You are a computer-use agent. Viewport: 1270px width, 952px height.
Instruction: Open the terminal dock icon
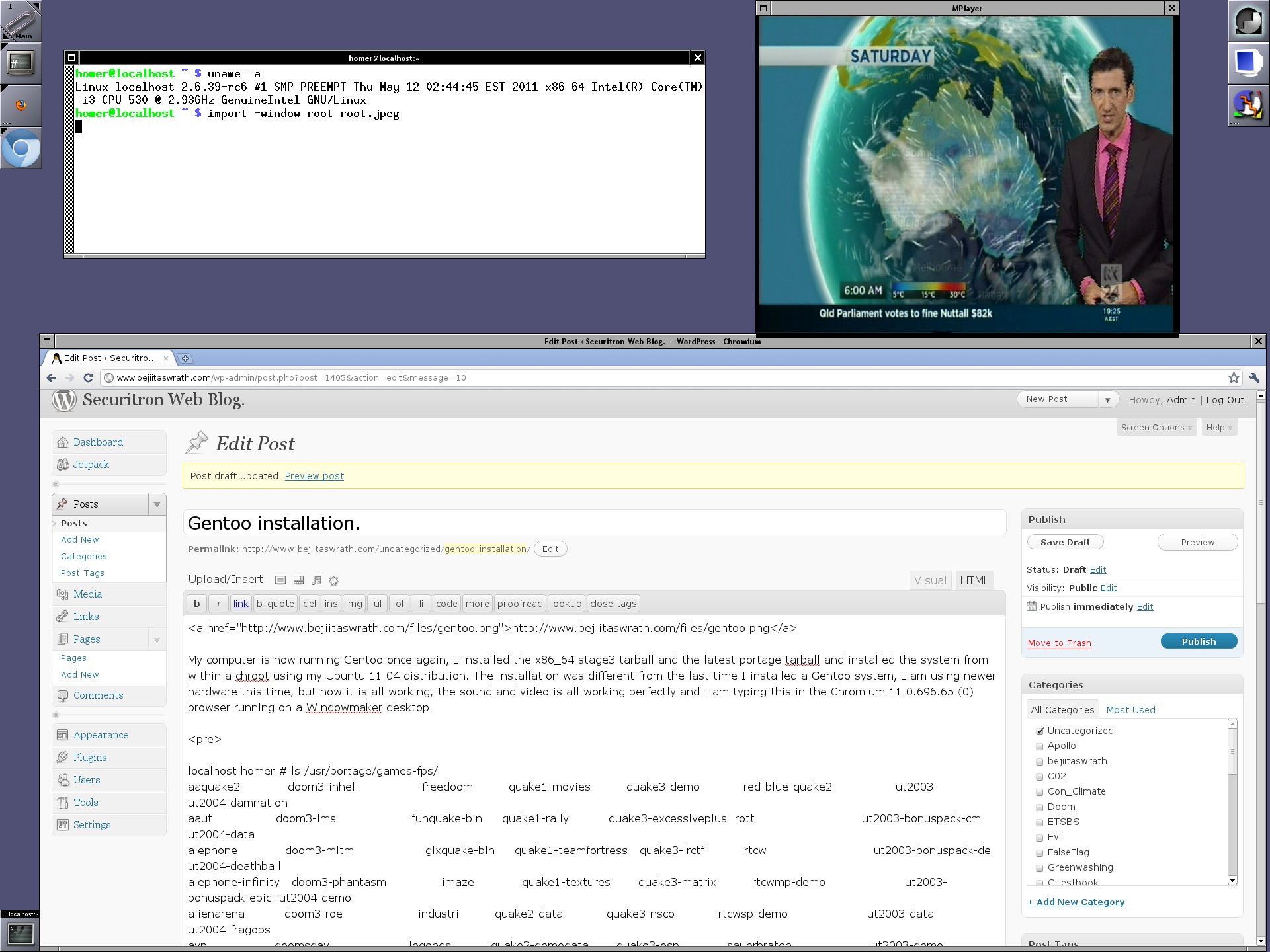[x=21, y=63]
